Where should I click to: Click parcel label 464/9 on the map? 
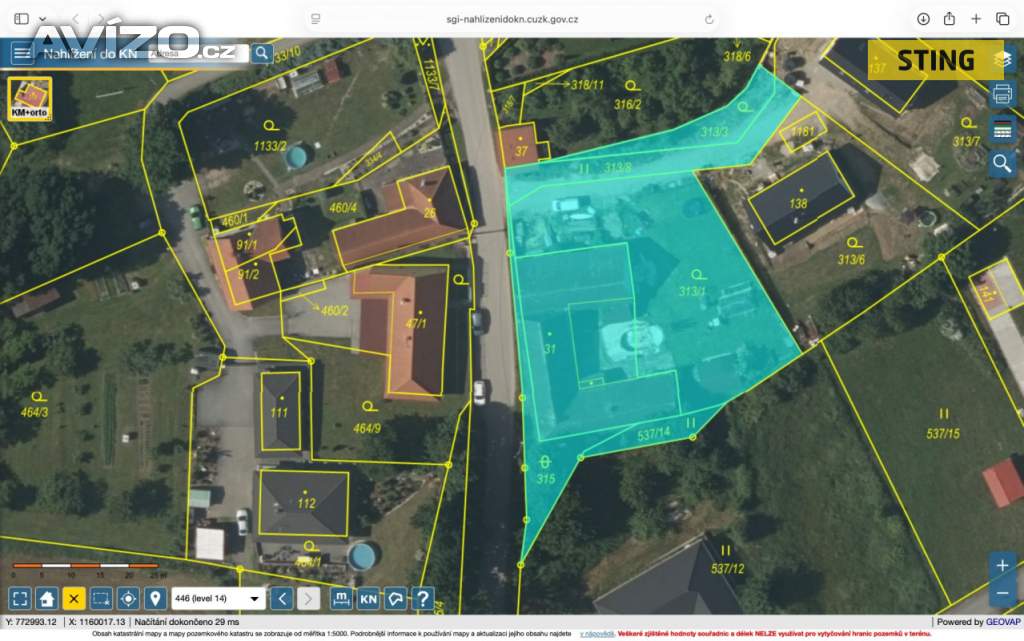coord(366,428)
